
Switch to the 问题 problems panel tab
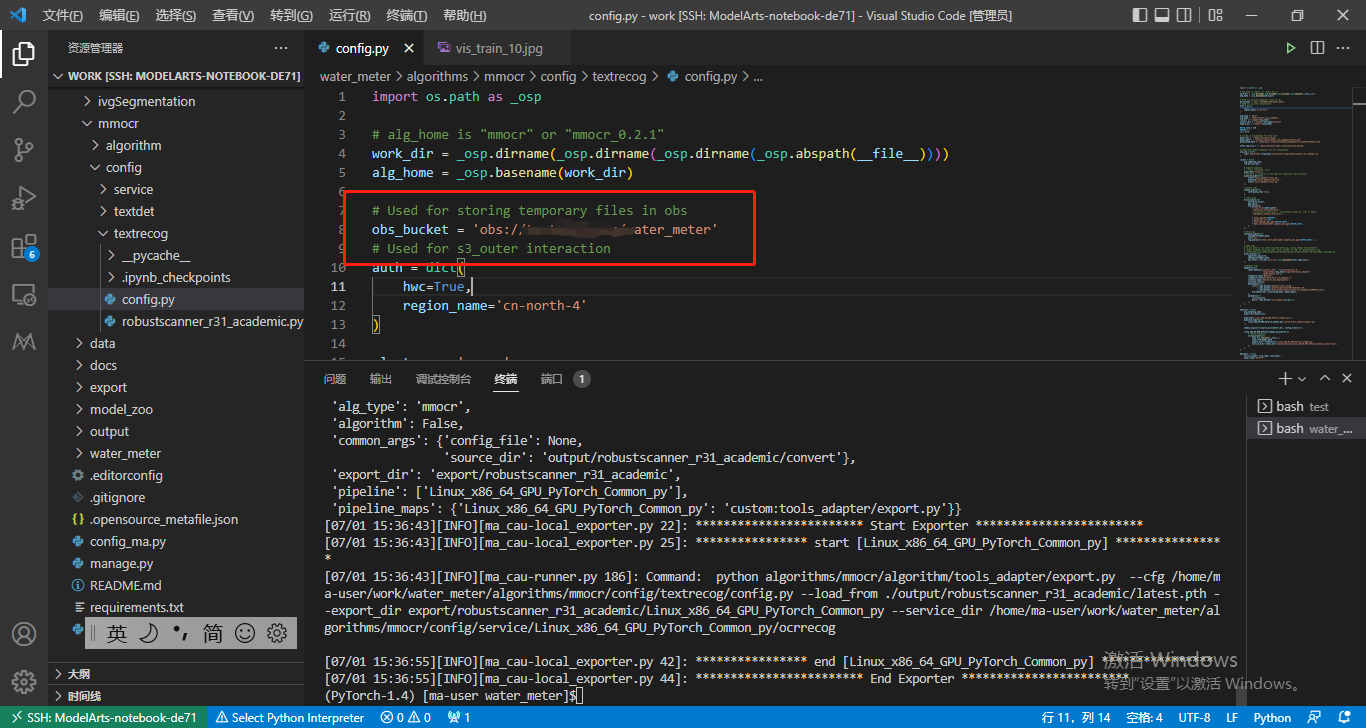(x=335, y=379)
